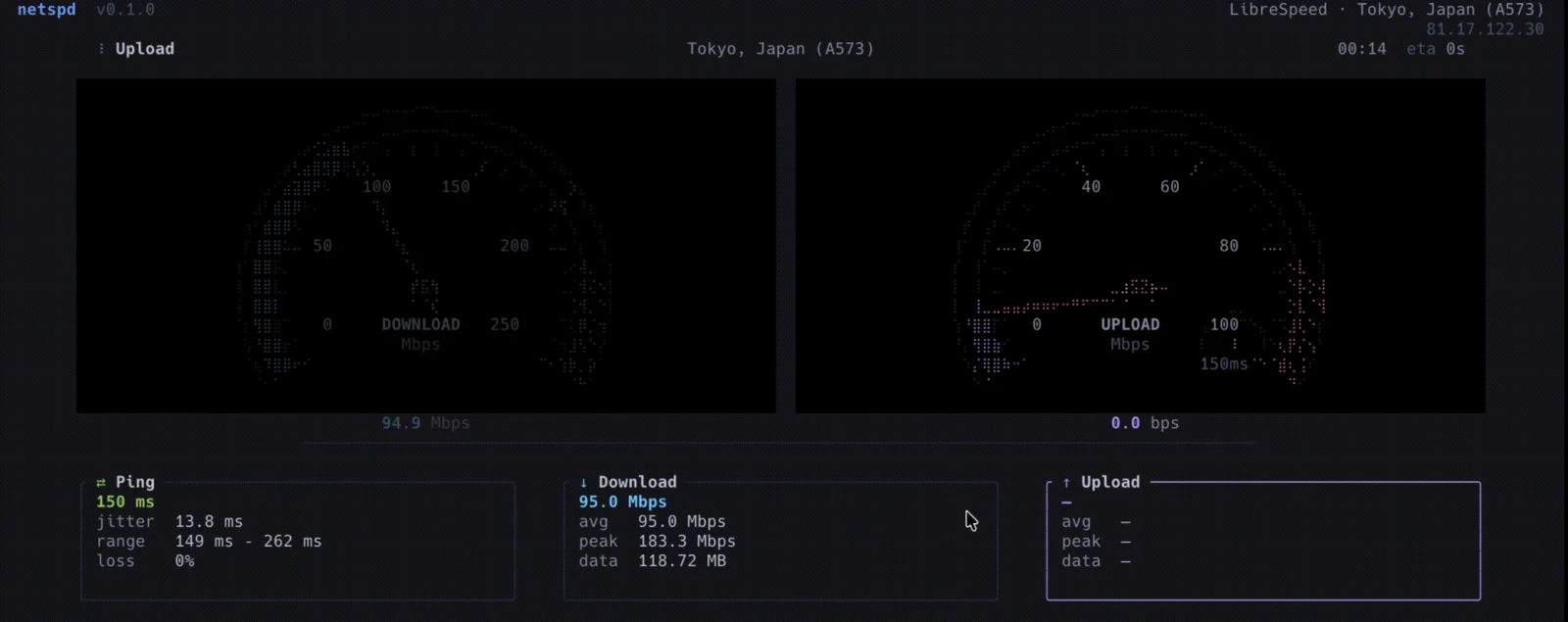Screen dimensions: 1568x622
Task: Select the Ping stats panel
Action: point(298,540)
